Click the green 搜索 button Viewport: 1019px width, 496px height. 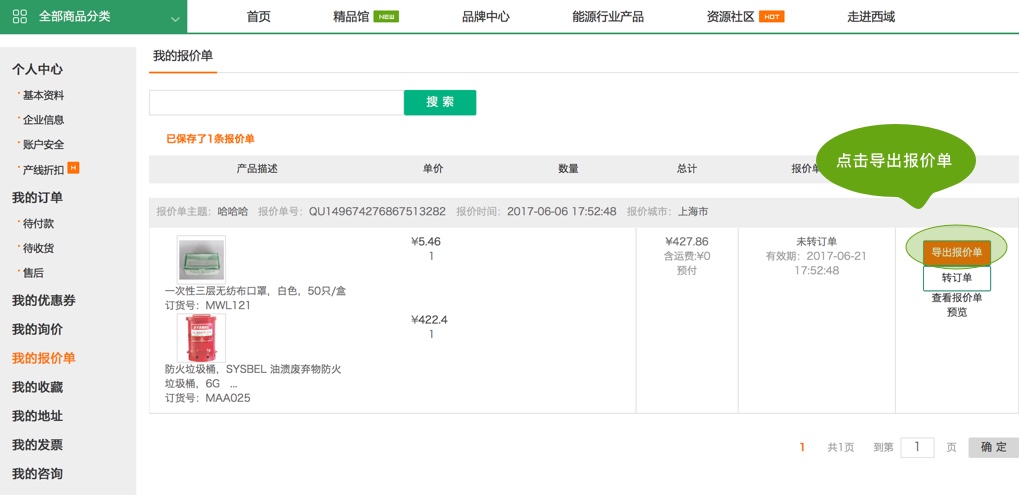click(440, 102)
